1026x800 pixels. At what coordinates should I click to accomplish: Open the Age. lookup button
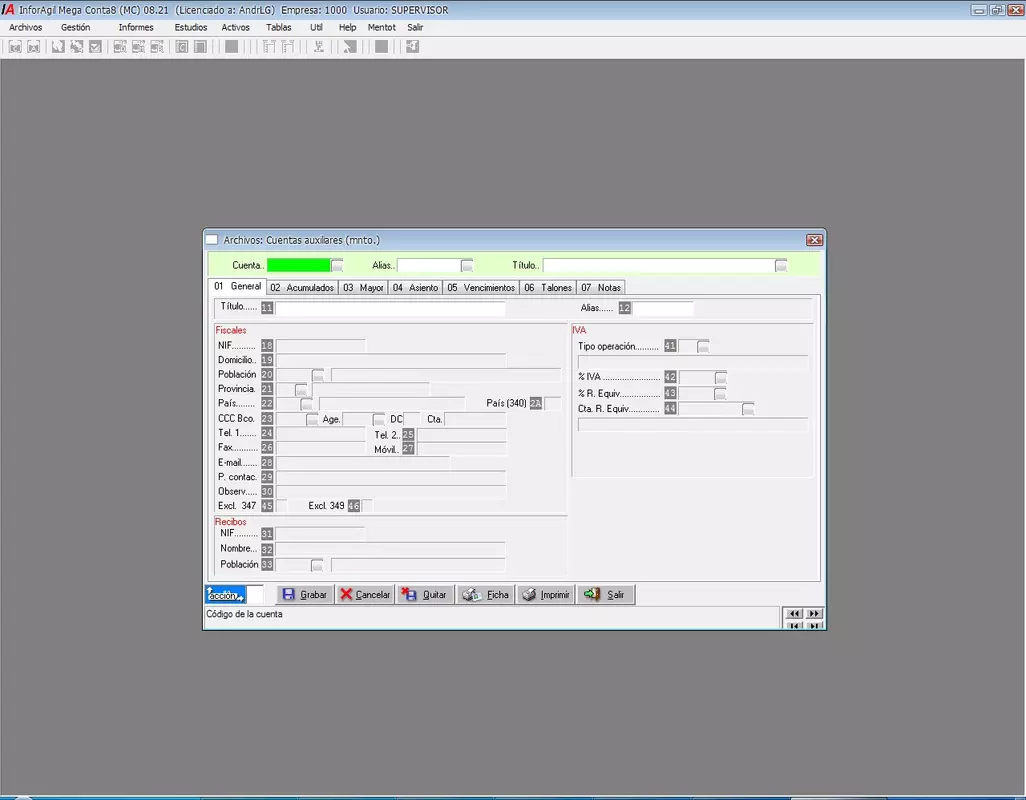(x=378, y=419)
